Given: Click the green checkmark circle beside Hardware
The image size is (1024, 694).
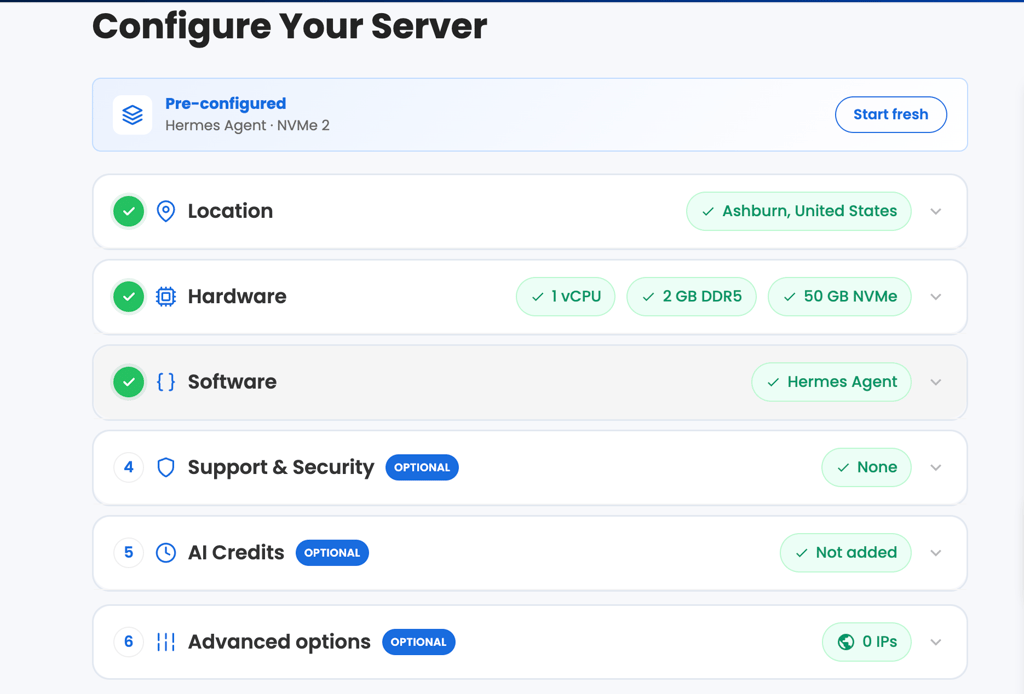Looking at the screenshot, I should click(x=129, y=296).
